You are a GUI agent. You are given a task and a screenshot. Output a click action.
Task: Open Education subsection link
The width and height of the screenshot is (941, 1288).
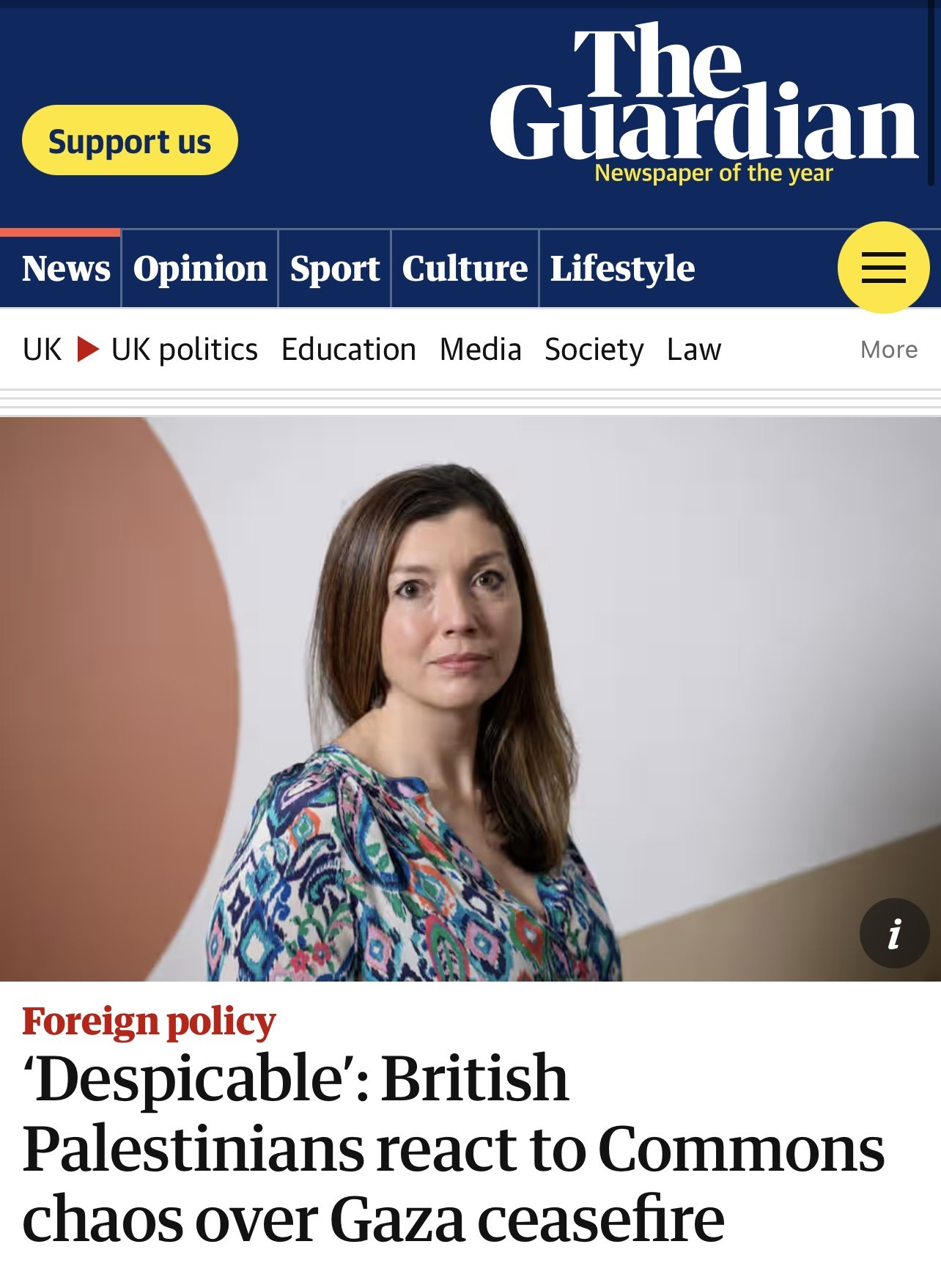[349, 350]
